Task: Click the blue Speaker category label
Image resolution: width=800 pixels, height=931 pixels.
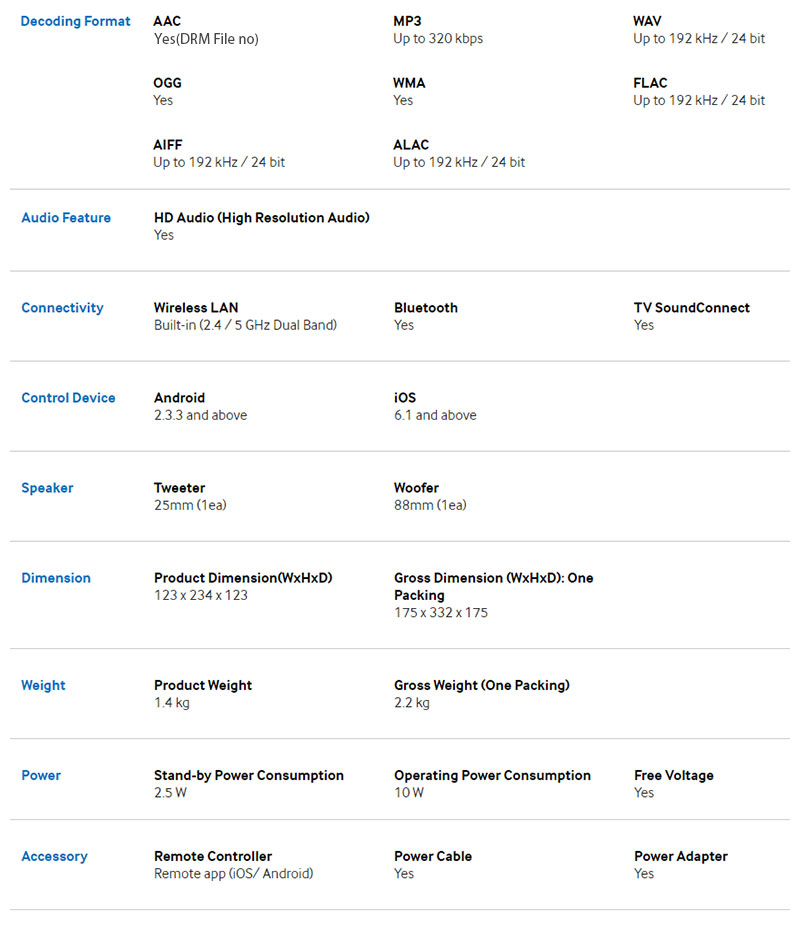Action: (x=47, y=488)
